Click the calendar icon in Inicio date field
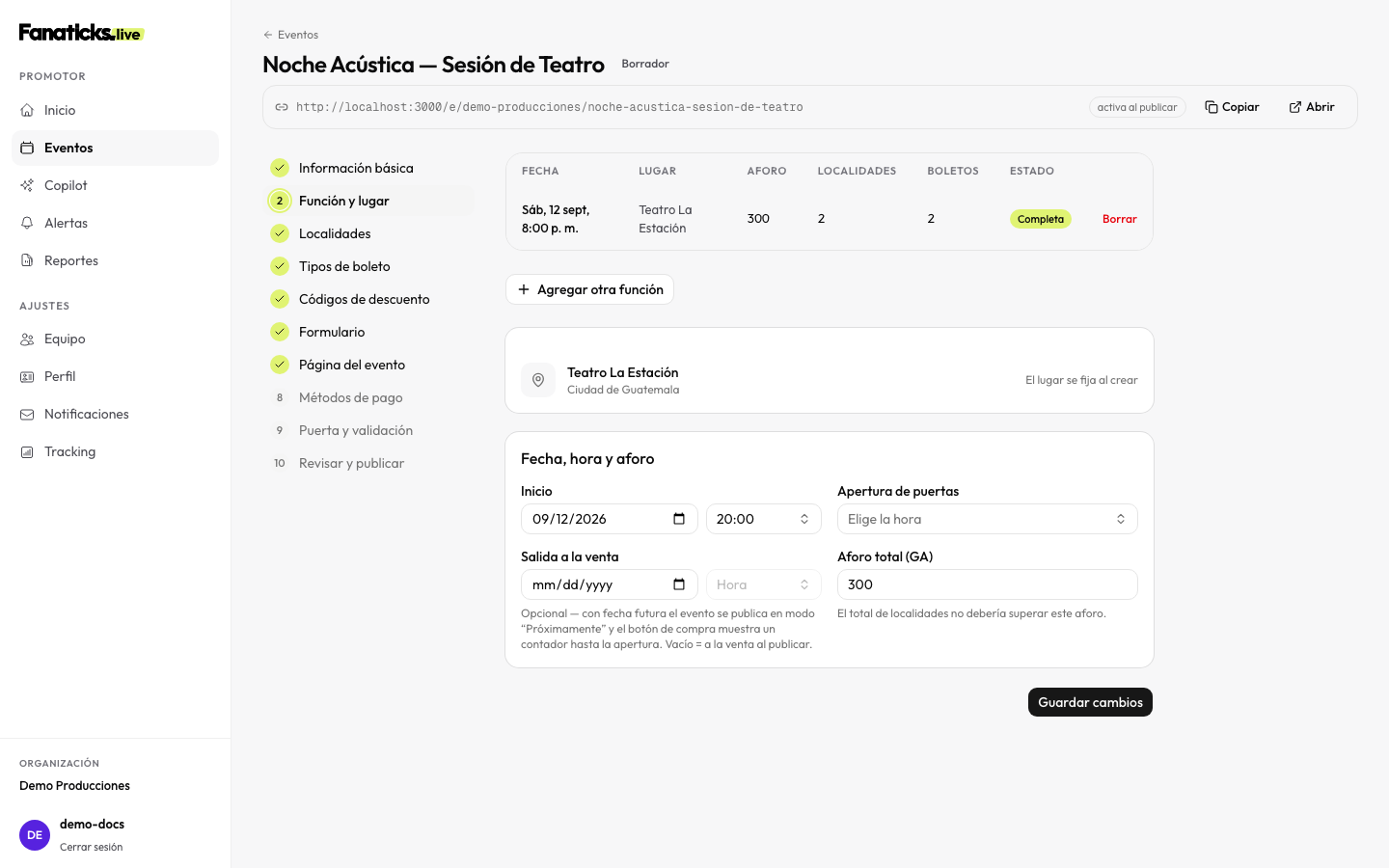 (x=679, y=519)
